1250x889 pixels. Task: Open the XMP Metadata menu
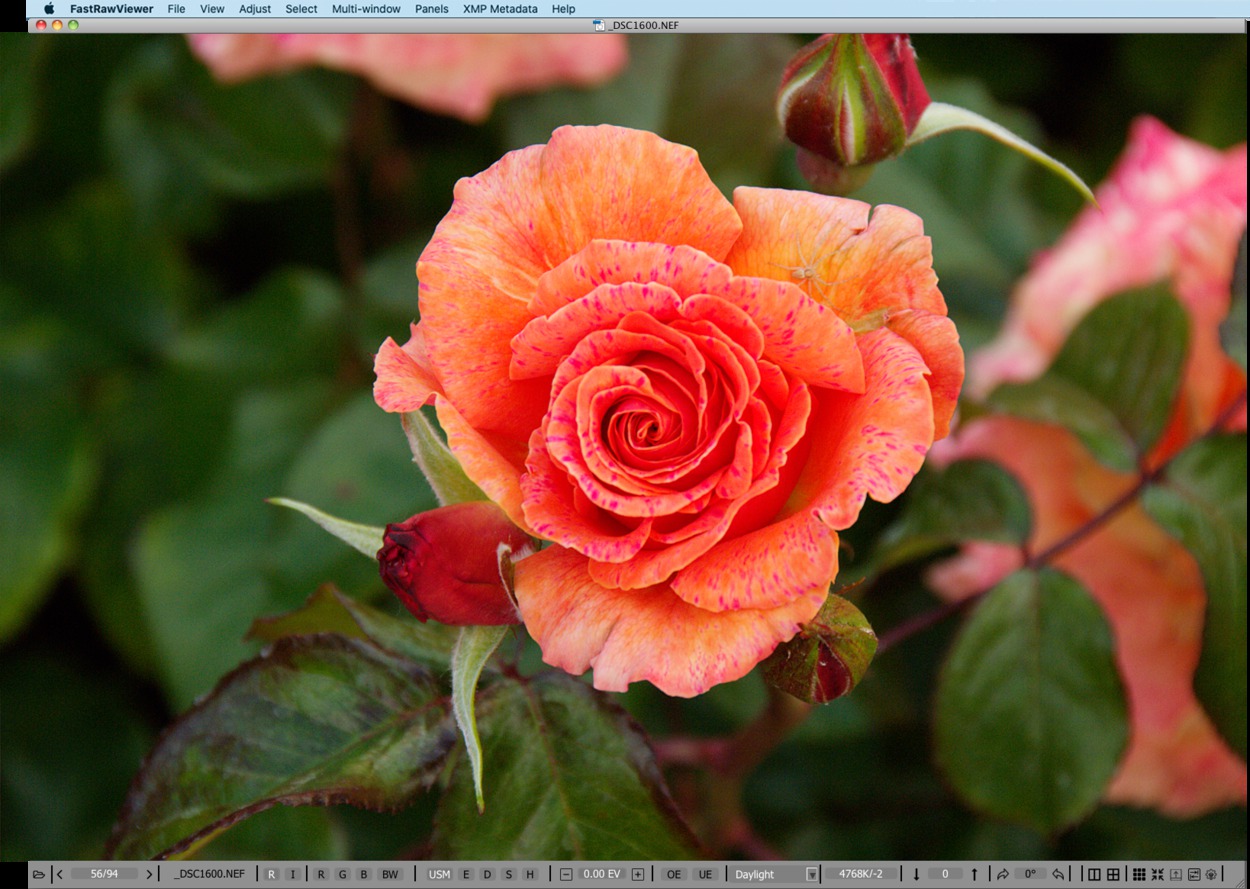500,9
